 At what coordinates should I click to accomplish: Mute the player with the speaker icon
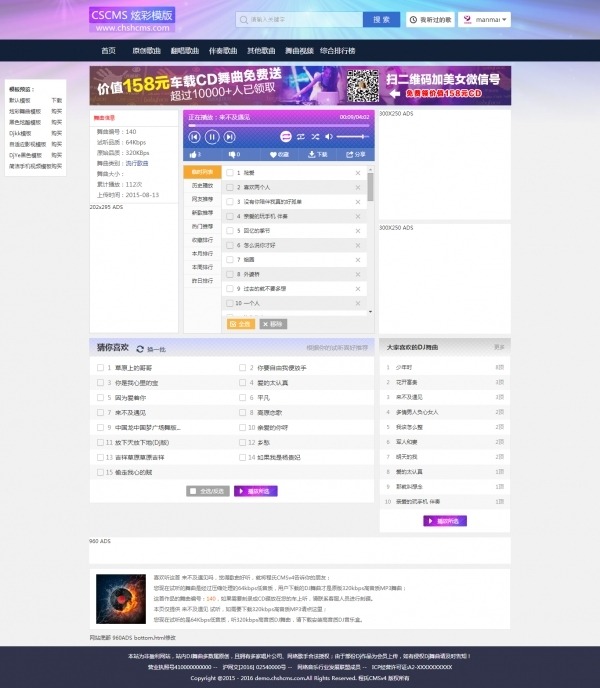pyautogui.click(x=329, y=137)
